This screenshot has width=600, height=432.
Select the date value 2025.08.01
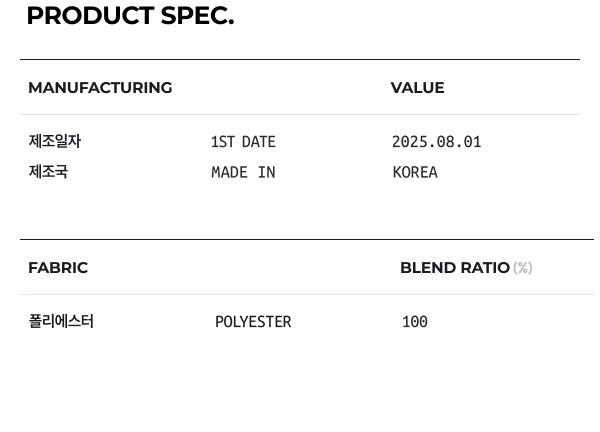[436, 142]
